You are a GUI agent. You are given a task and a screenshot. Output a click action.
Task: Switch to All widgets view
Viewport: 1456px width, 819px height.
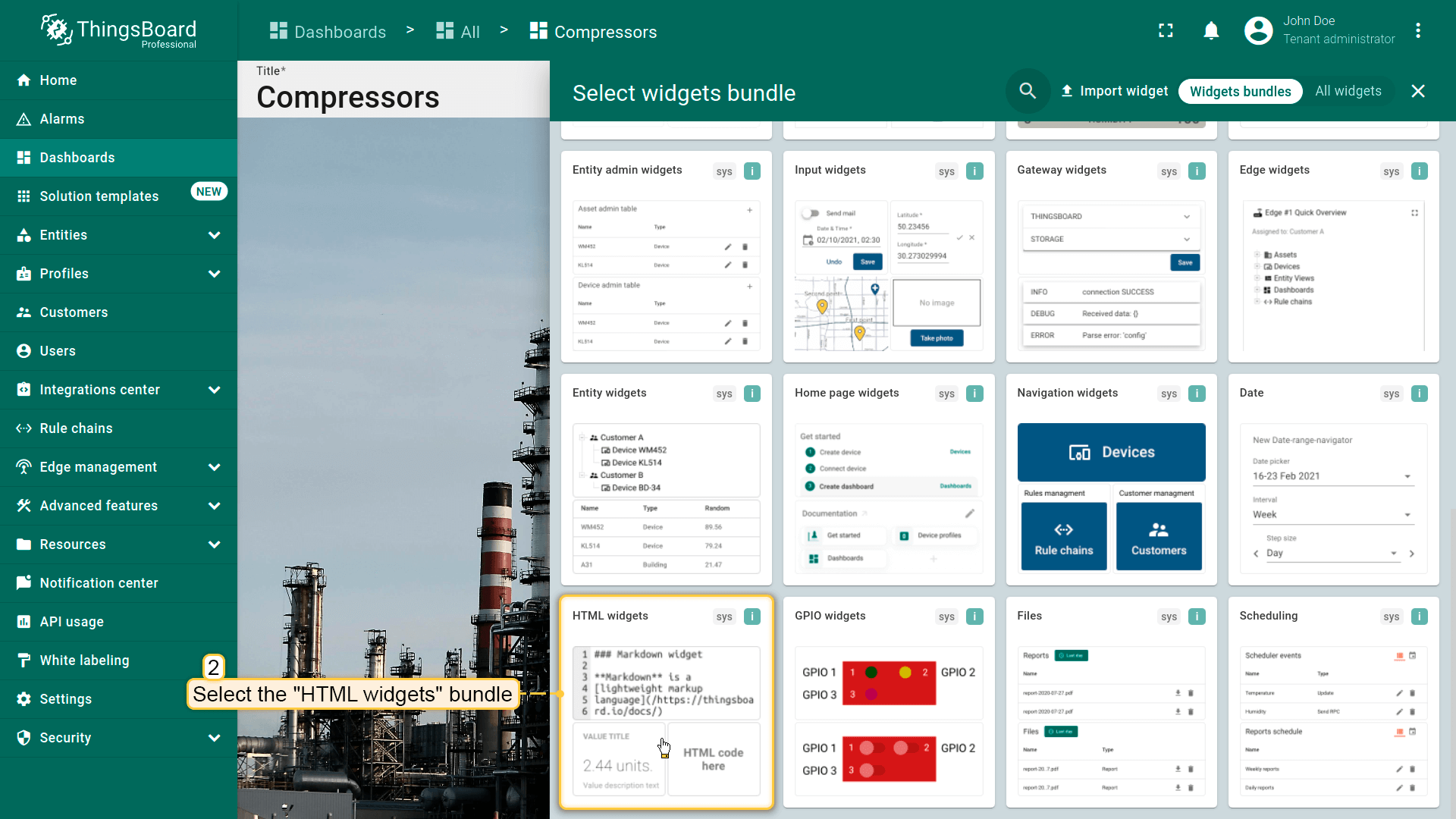point(1348,92)
